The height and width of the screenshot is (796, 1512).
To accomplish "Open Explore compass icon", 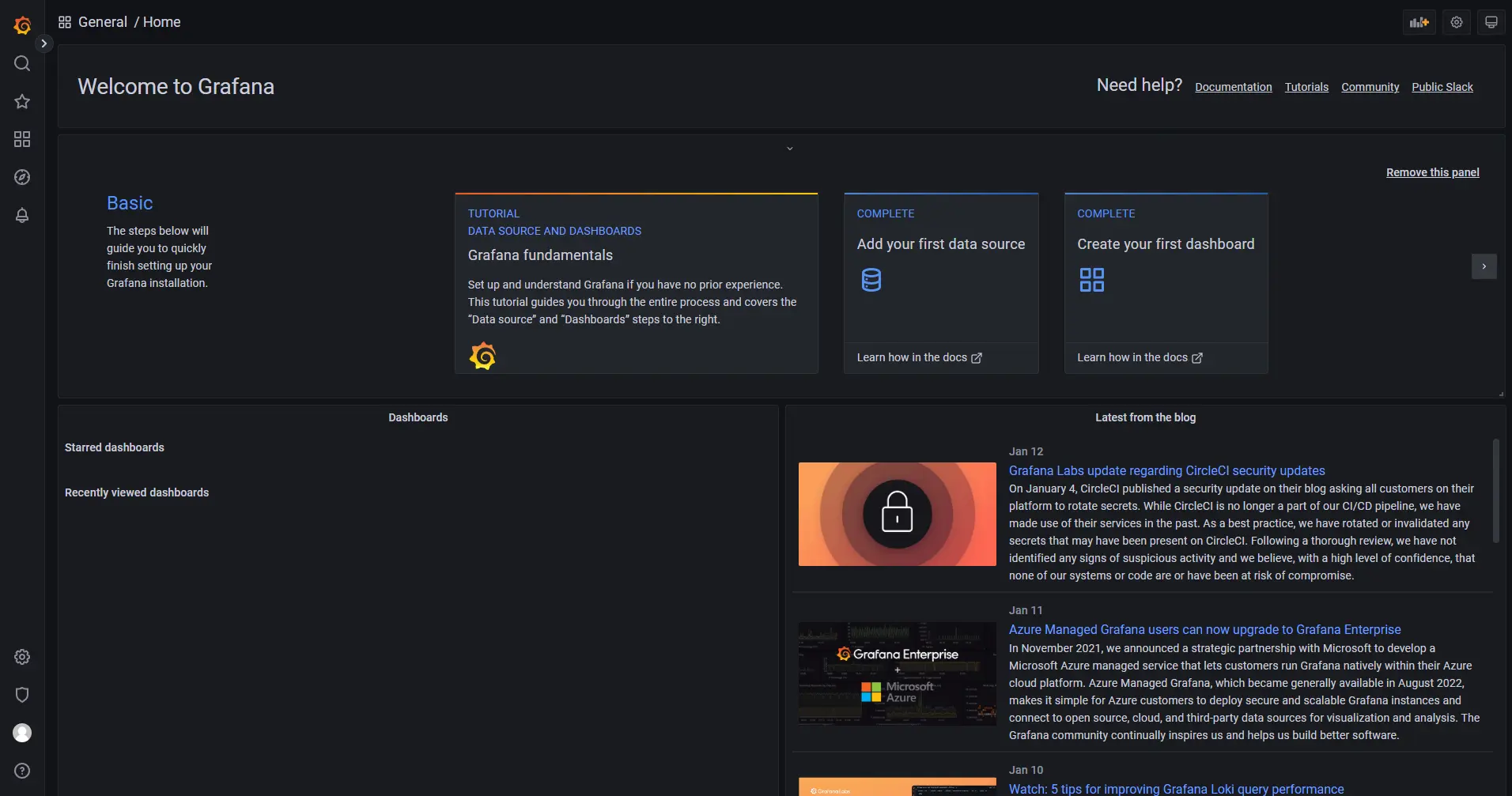I will [22, 177].
